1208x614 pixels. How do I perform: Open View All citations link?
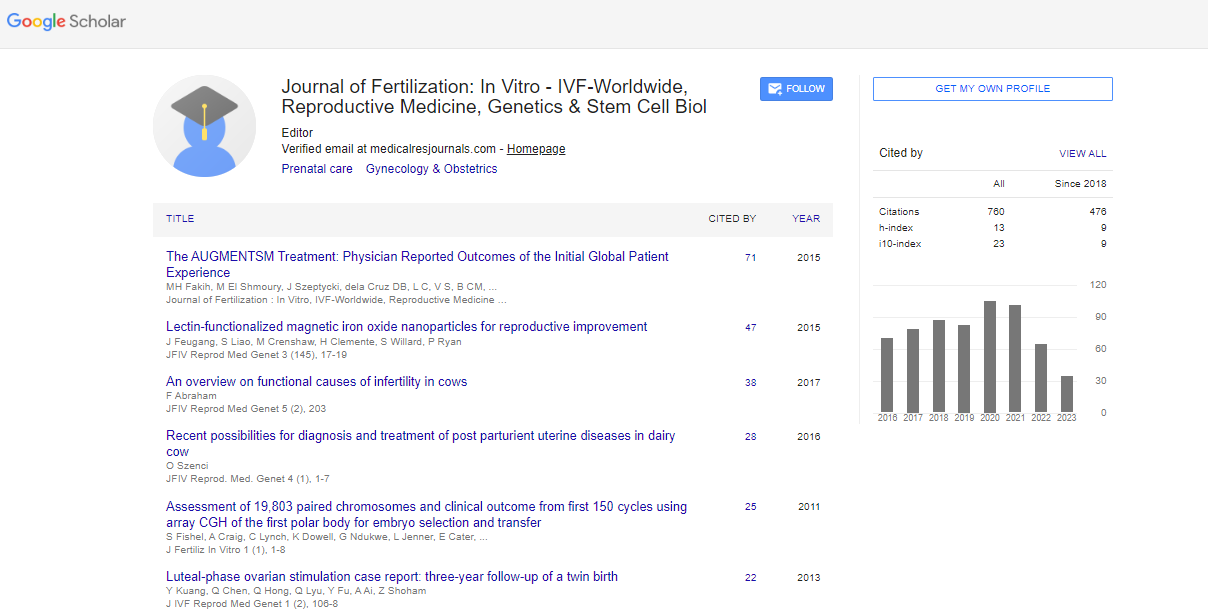point(1082,154)
